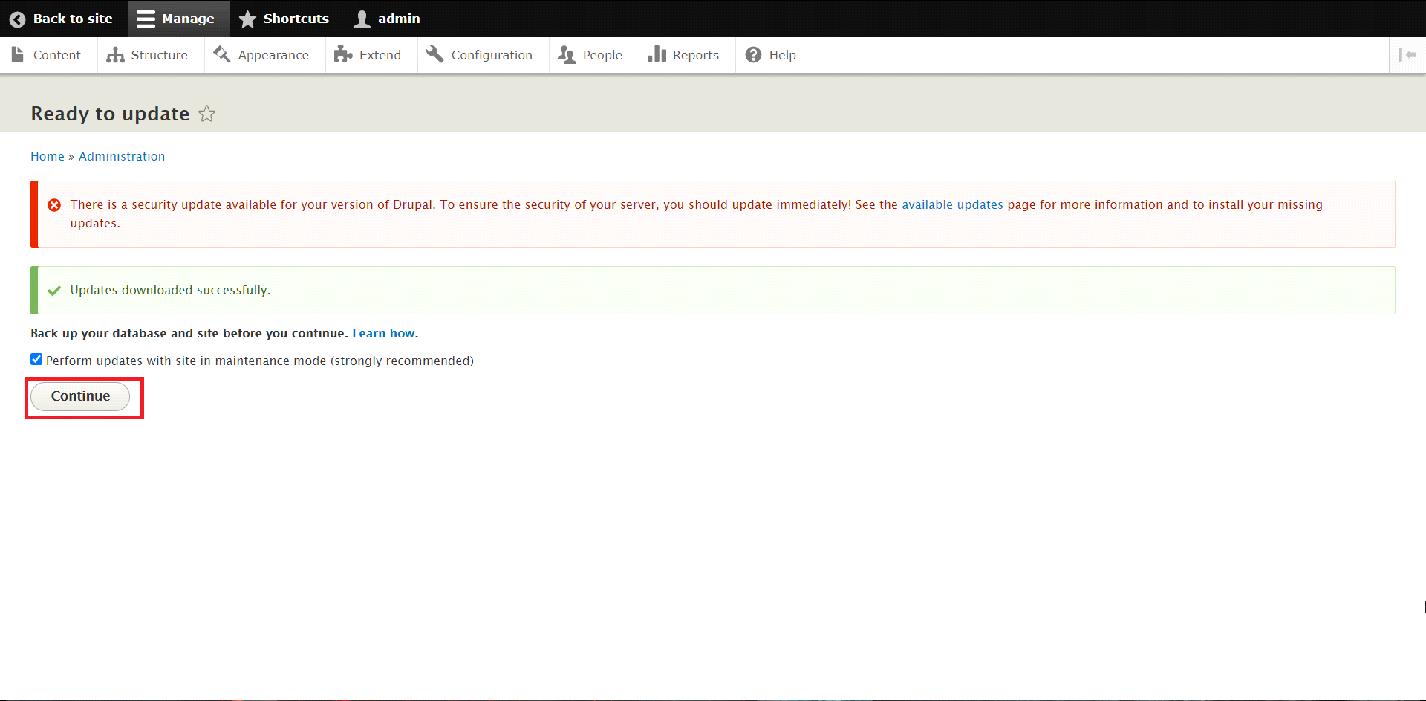
Task: Open Configuration via the wrench icon
Action: (434, 55)
